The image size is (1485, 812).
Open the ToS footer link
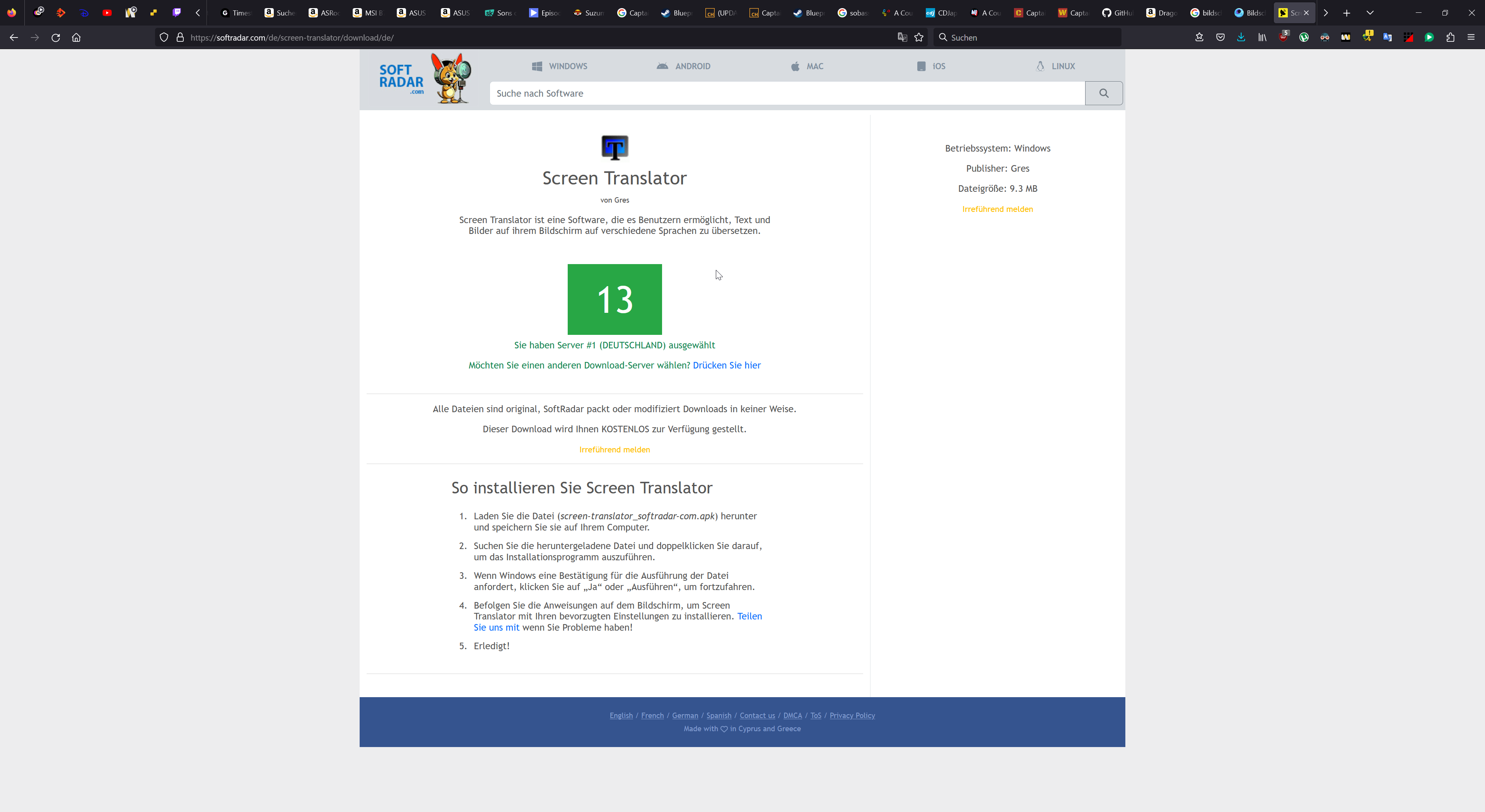pyautogui.click(x=816, y=715)
